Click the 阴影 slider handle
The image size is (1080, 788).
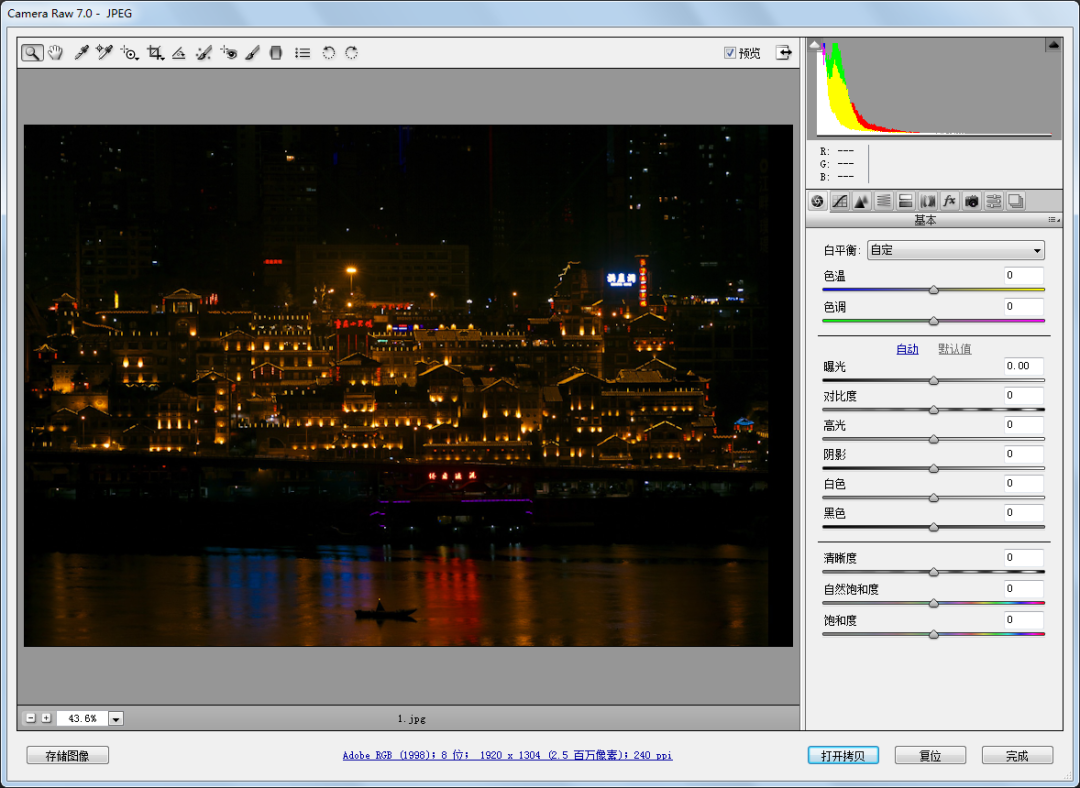click(933, 468)
